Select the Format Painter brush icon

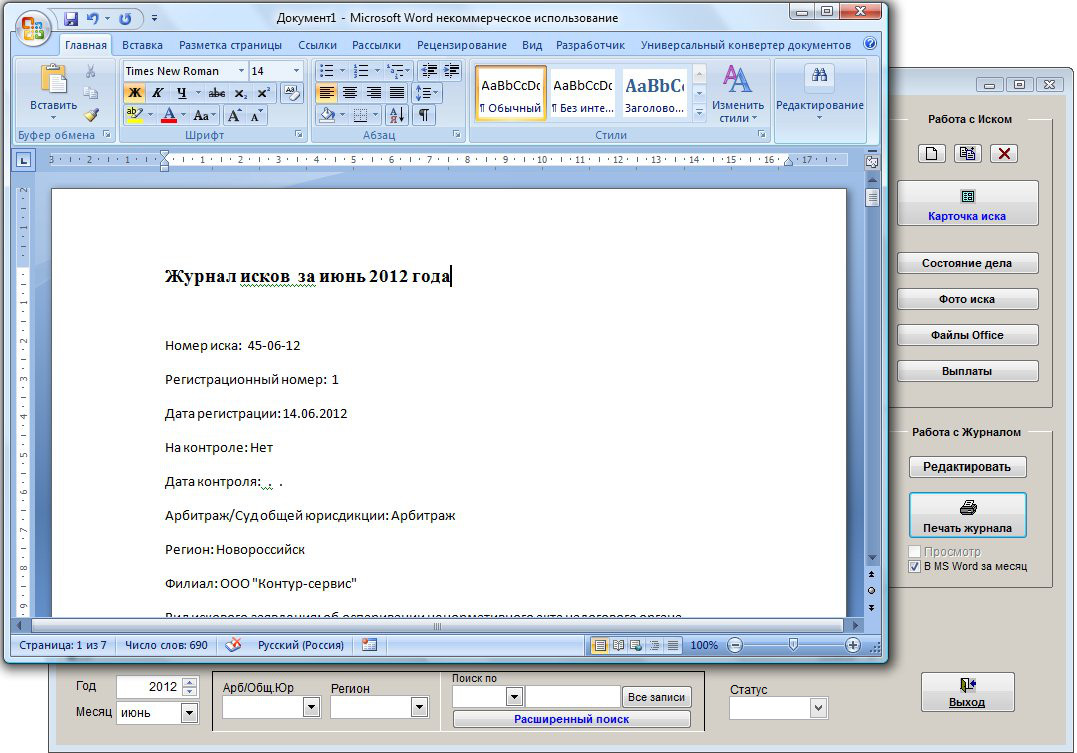point(91,115)
